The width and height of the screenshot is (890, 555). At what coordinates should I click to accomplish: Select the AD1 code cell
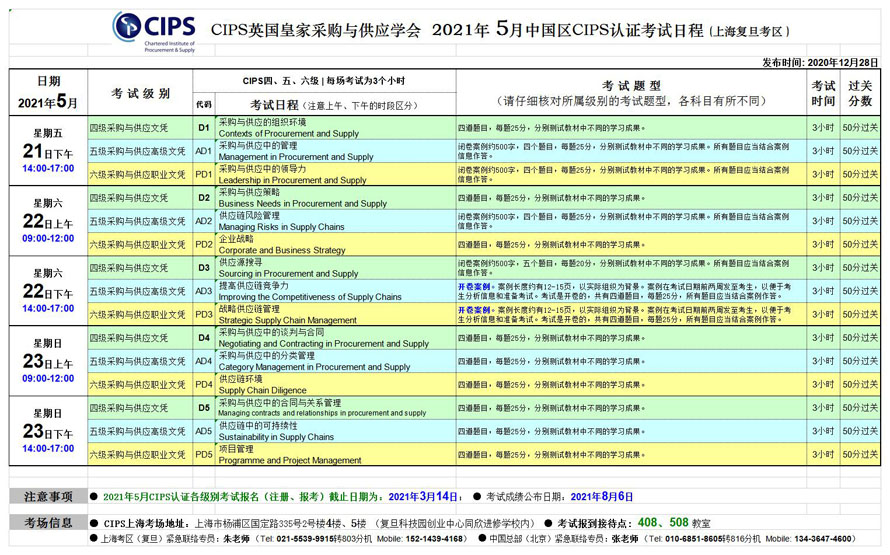pos(204,151)
